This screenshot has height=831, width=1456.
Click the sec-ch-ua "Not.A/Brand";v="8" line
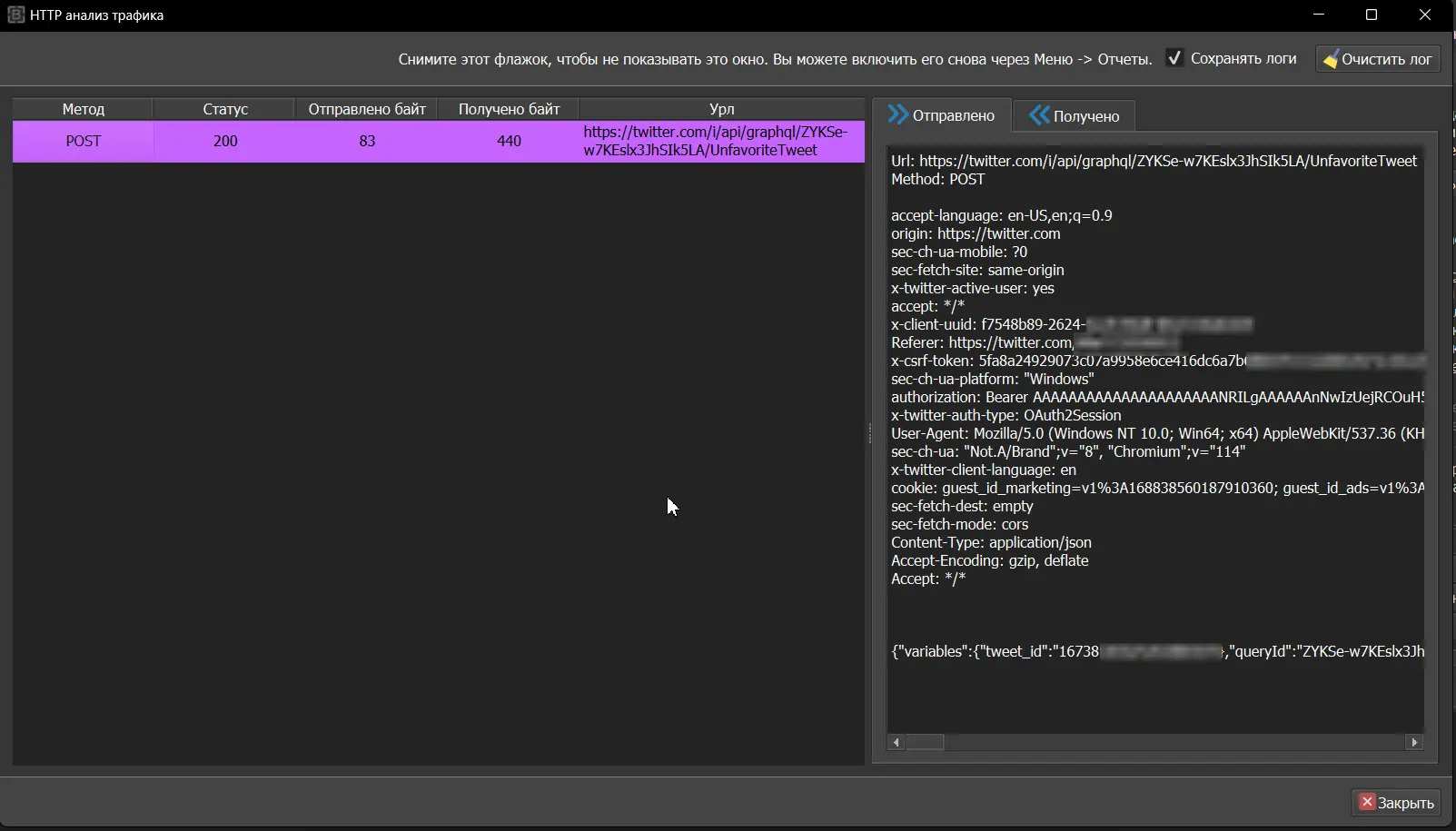click(x=1068, y=451)
